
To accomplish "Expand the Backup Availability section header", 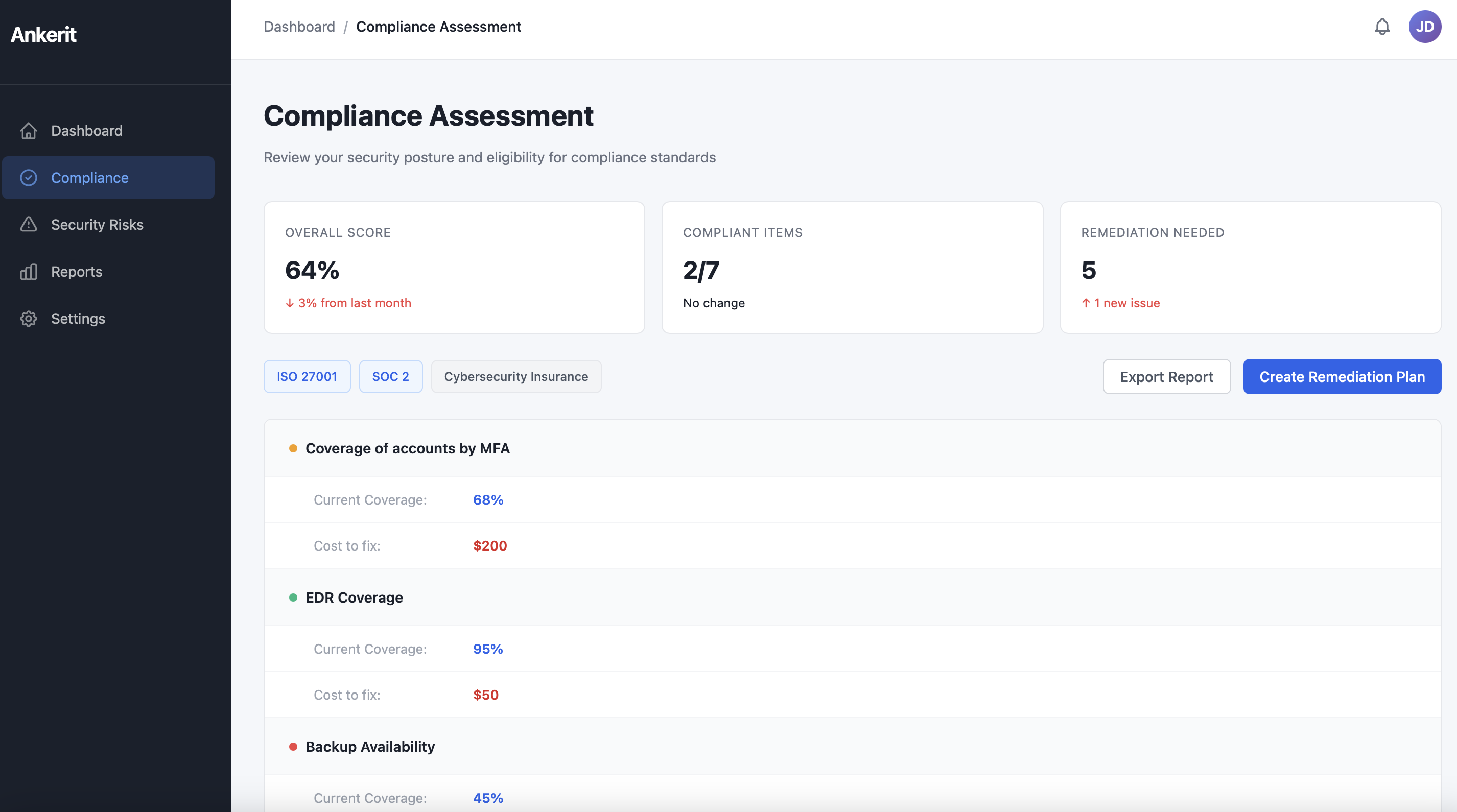I will (x=370, y=747).
